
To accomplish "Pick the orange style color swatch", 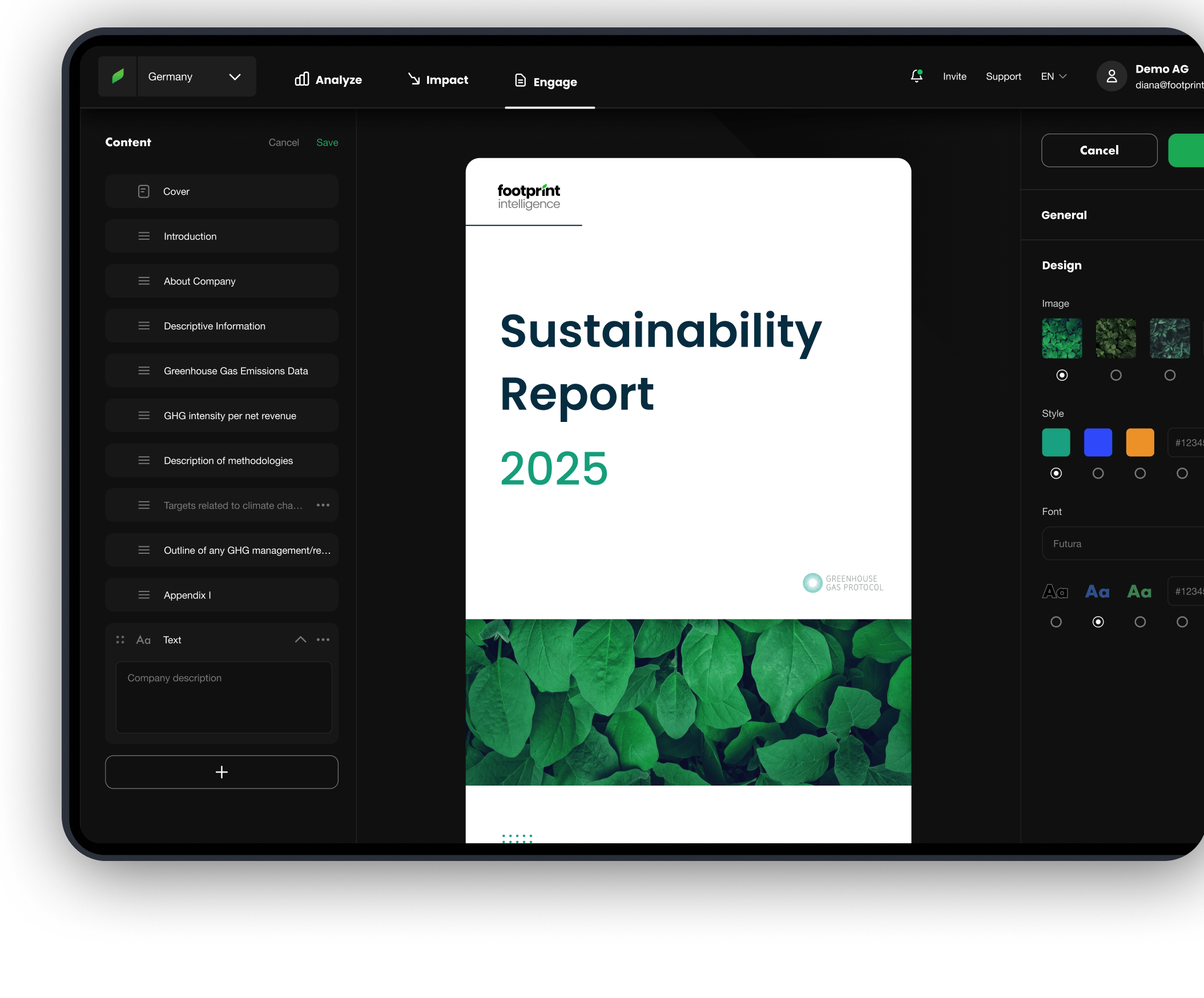I will [x=1140, y=442].
